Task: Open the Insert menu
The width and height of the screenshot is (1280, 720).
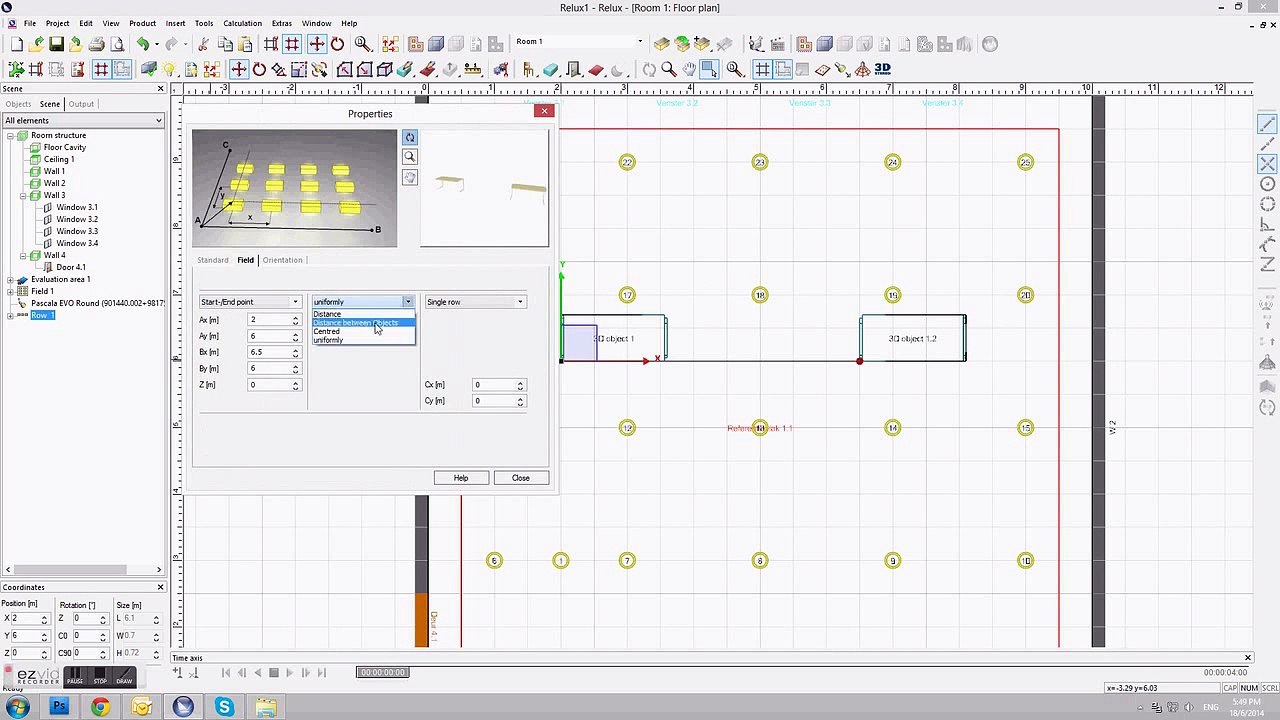Action: click(x=175, y=23)
